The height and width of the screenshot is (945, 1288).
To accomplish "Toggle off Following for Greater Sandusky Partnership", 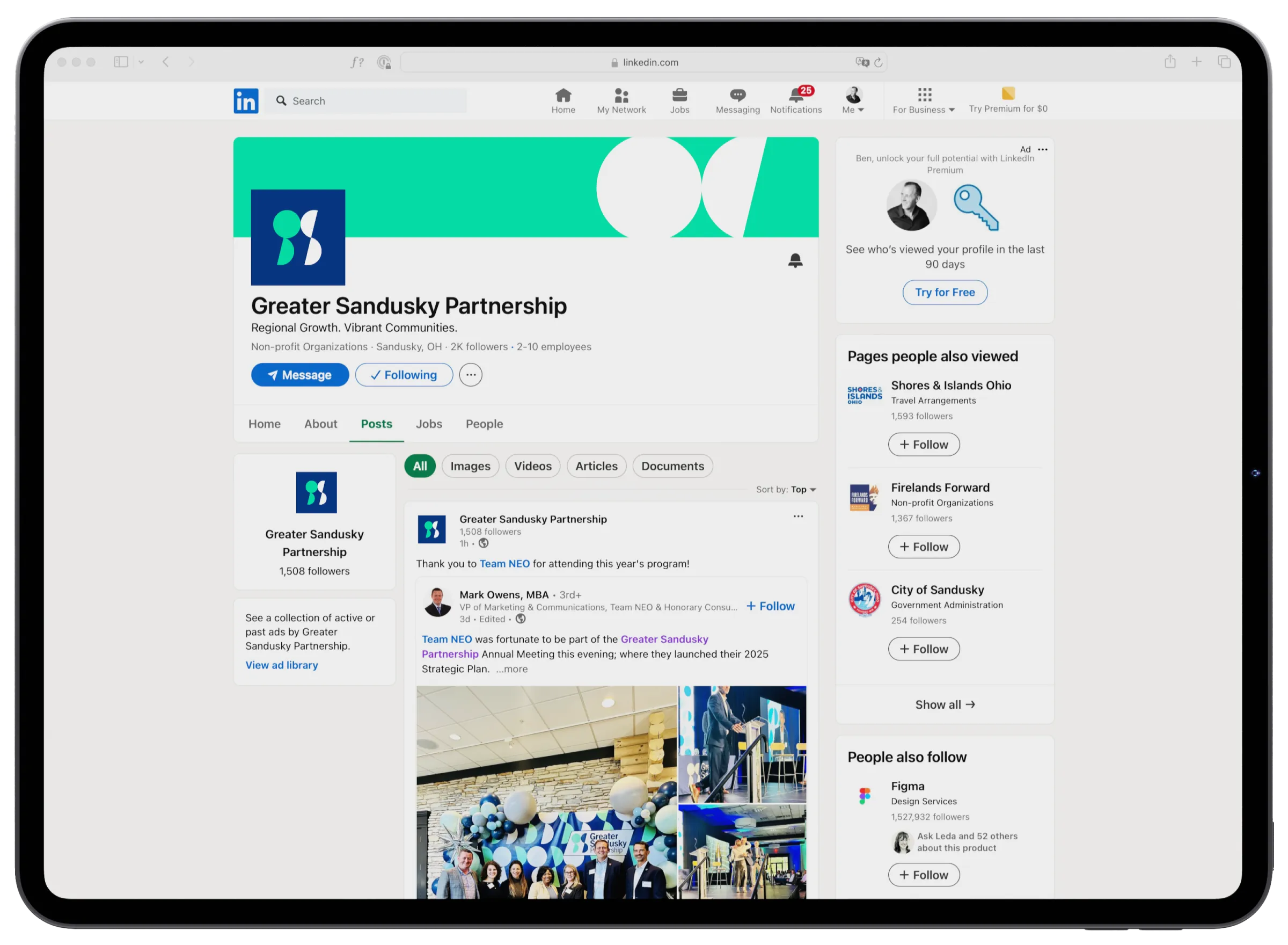I will (404, 375).
